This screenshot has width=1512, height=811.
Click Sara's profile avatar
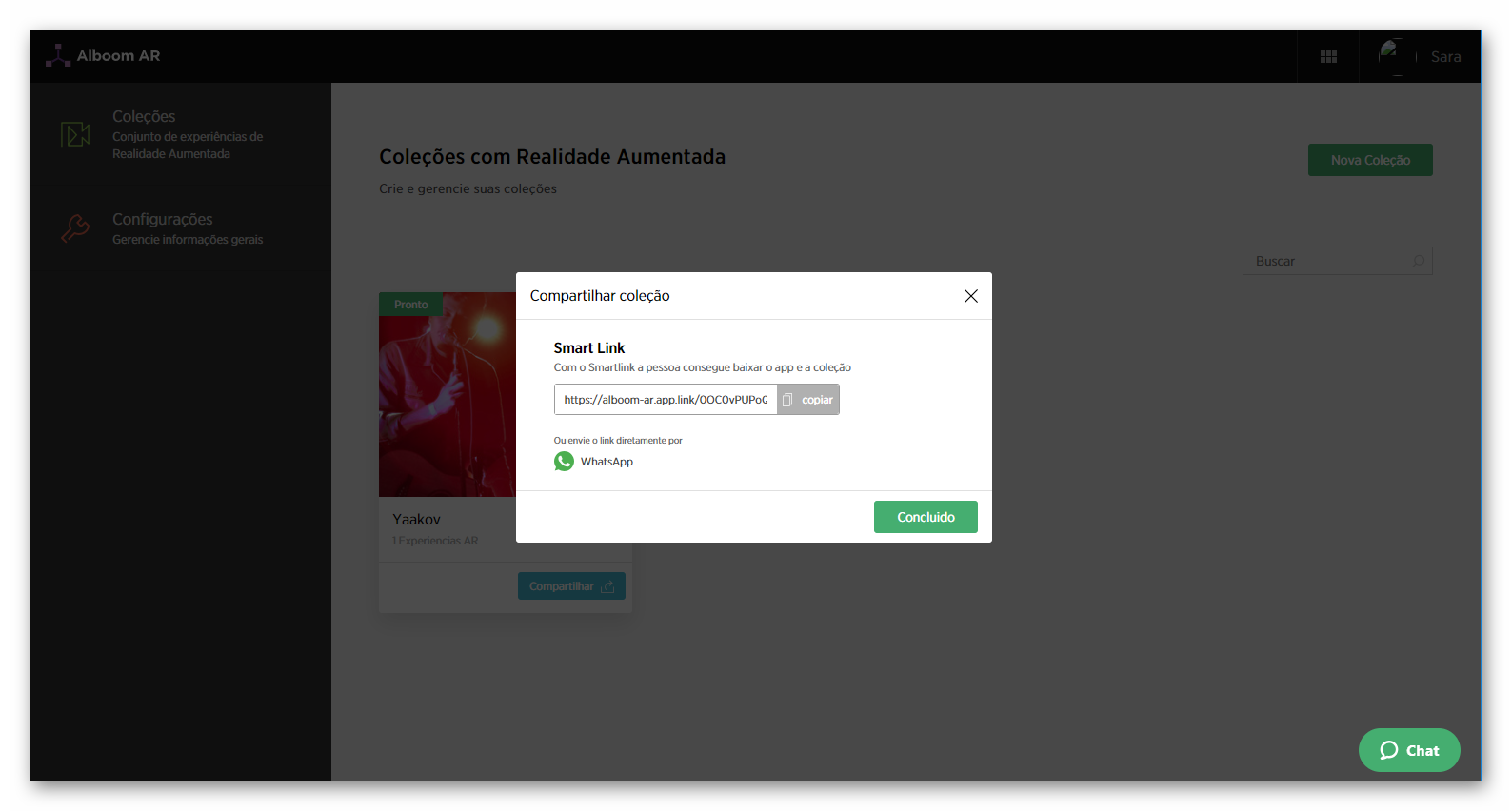coord(1395,57)
